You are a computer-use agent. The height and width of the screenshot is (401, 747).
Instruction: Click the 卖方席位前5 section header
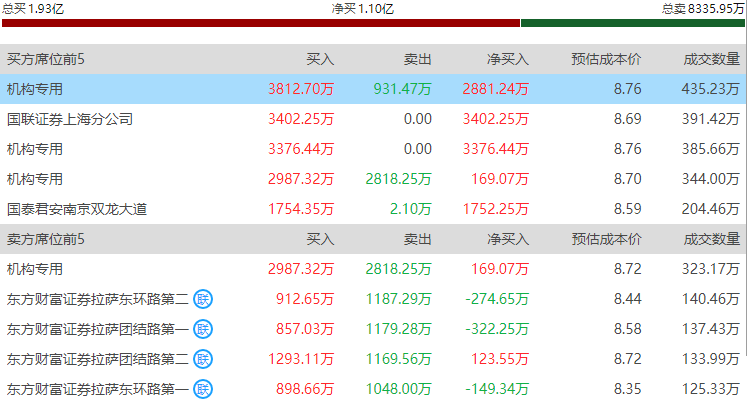click(x=46, y=239)
